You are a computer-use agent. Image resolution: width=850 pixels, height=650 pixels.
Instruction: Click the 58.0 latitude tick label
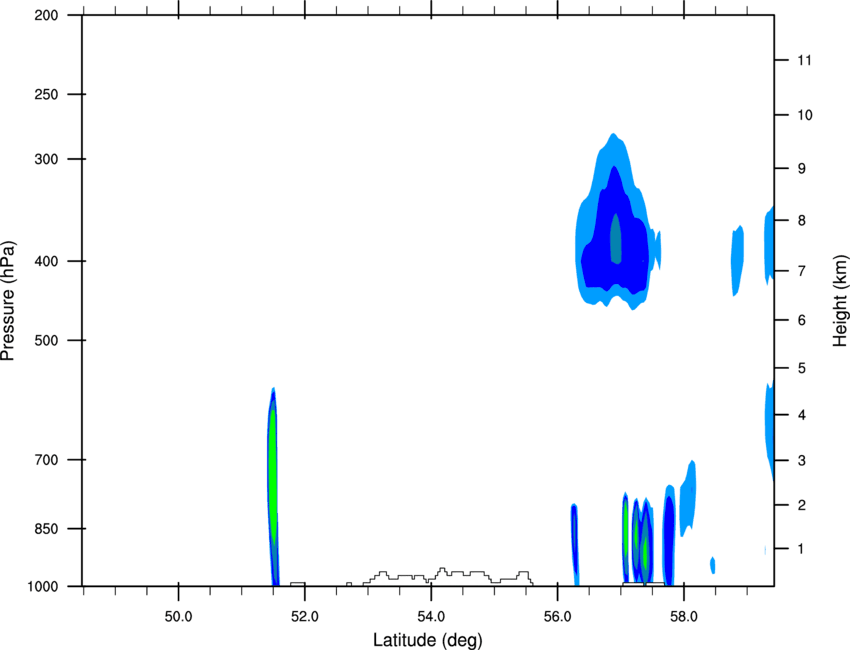coord(684,617)
